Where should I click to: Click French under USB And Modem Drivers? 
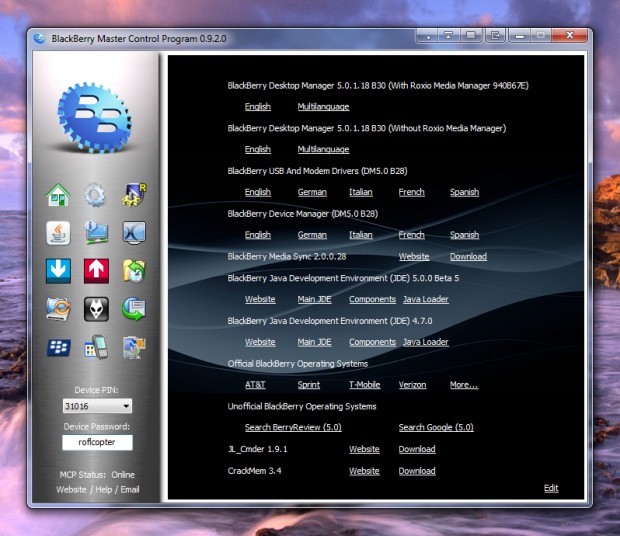pyautogui.click(x=412, y=192)
